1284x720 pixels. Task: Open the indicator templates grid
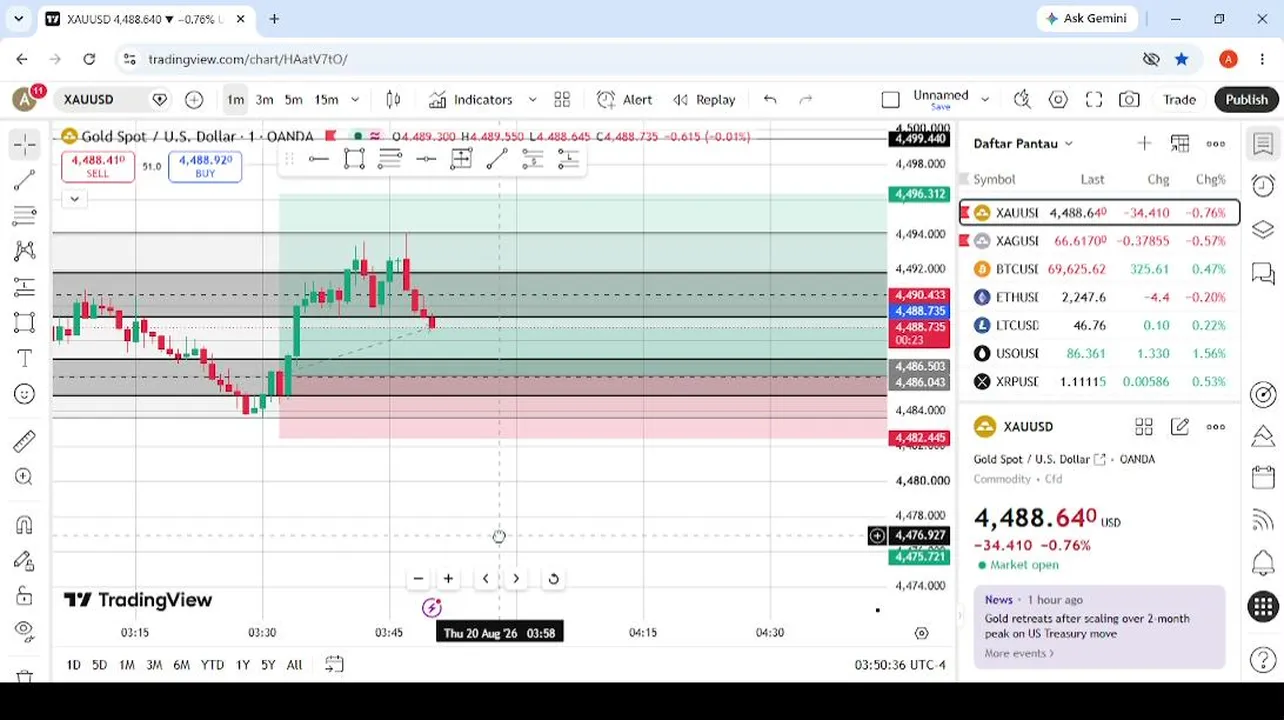pyautogui.click(x=562, y=99)
